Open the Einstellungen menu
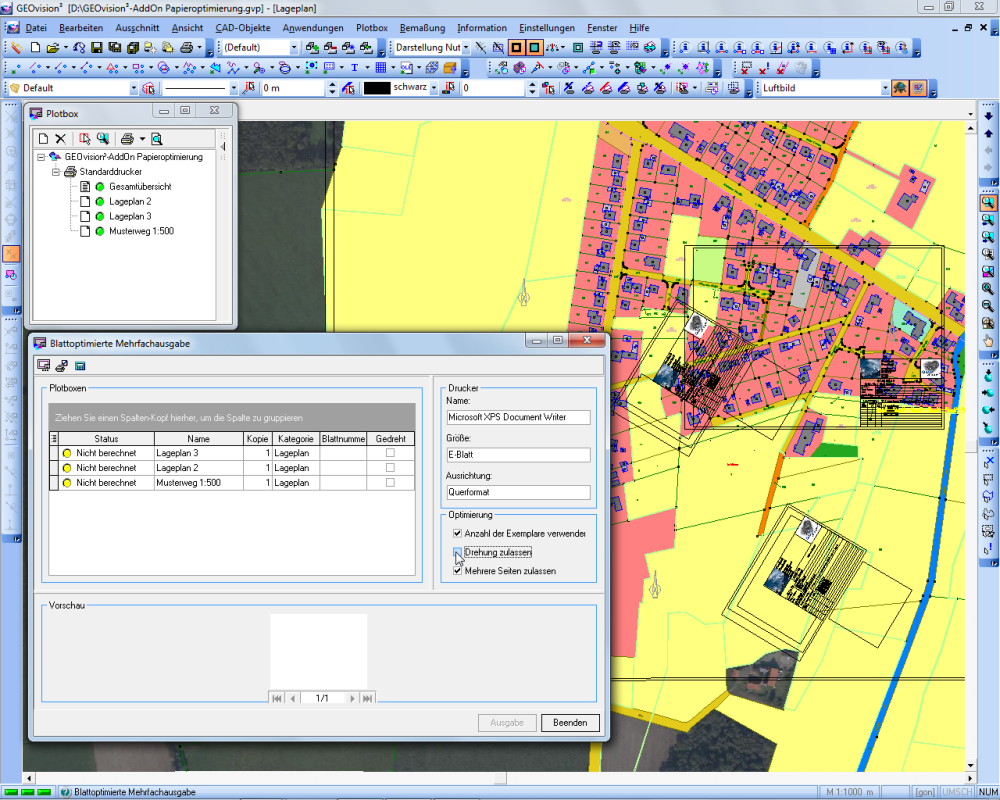Screen dimensions: 1000x800 (547, 28)
